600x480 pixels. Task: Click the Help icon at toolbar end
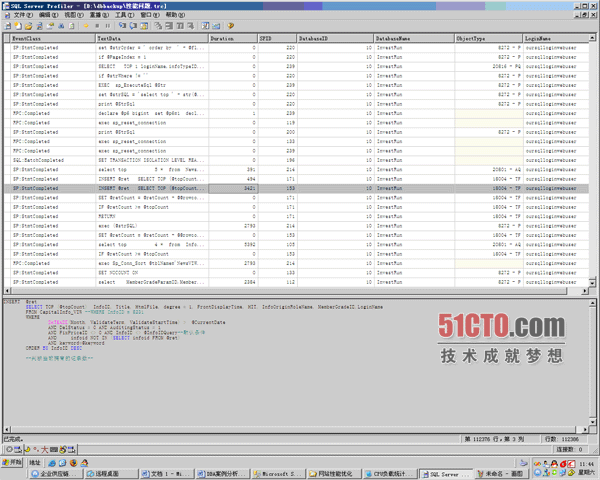point(230,26)
